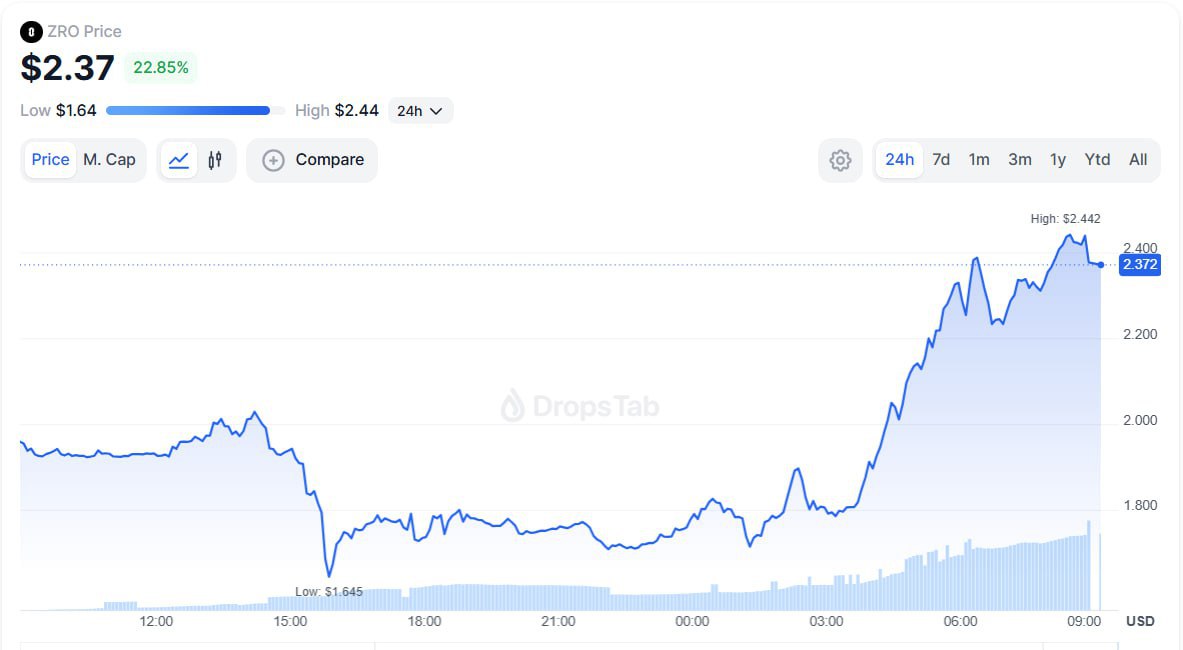Select the 7d timeframe tab
This screenshot has width=1183, height=650.
coord(941,160)
